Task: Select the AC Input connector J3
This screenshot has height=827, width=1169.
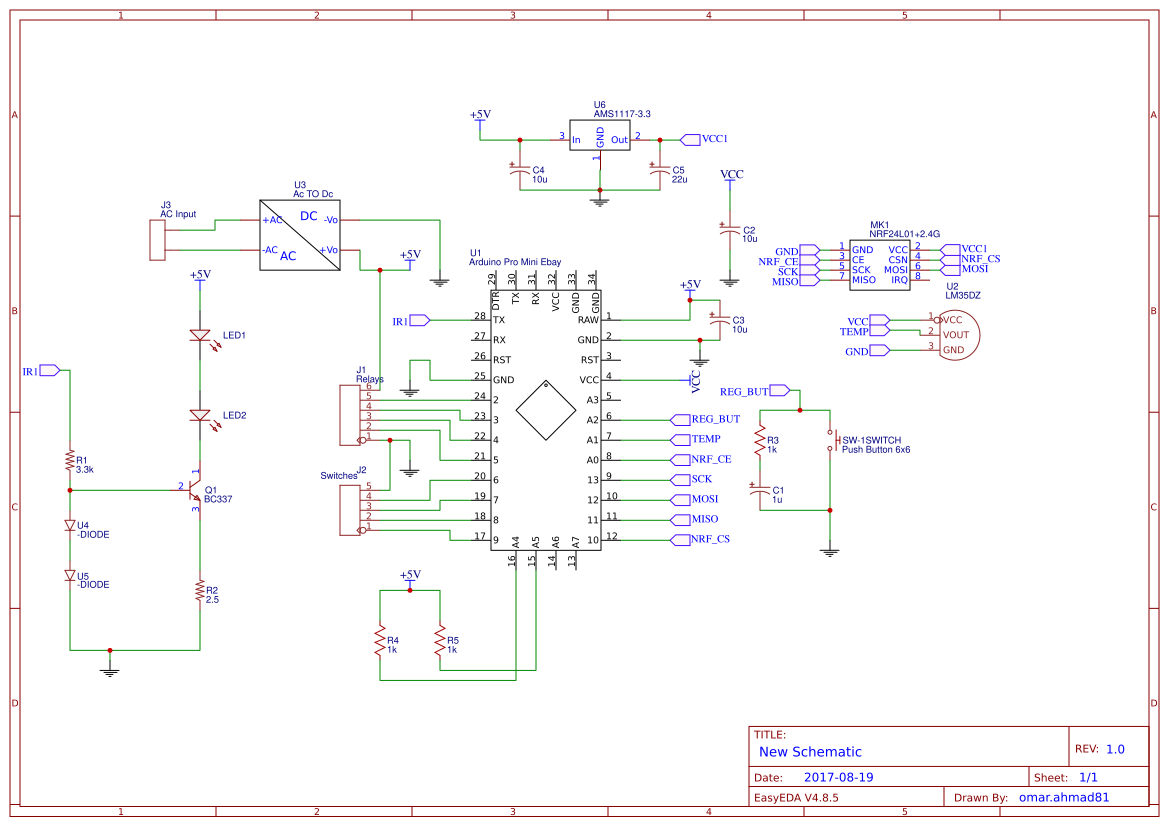Action: coord(157,240)
